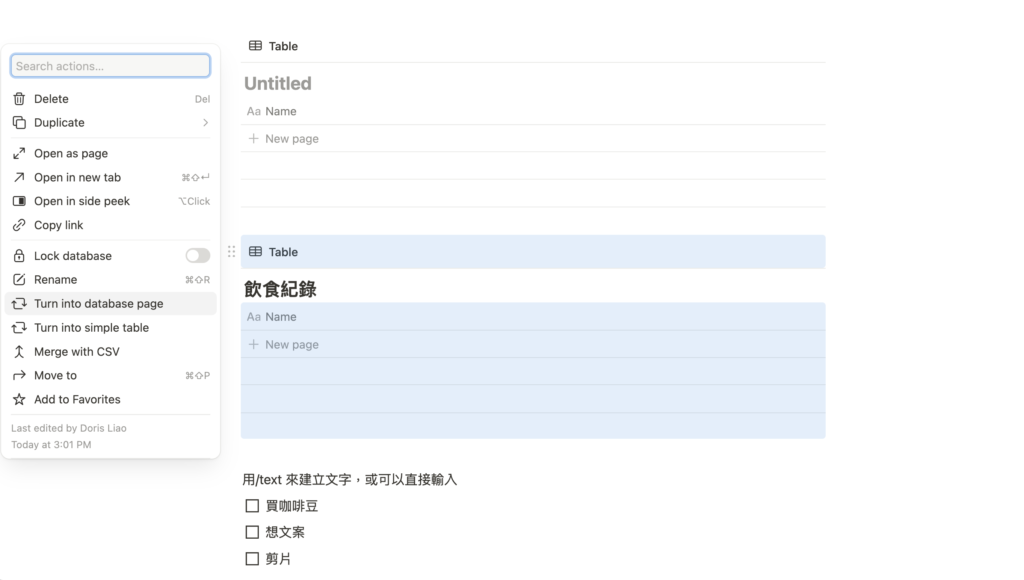The height and width of the screenshot is (580, 1024).
Task: Select Turn into database page
Action: pos(98,304)
